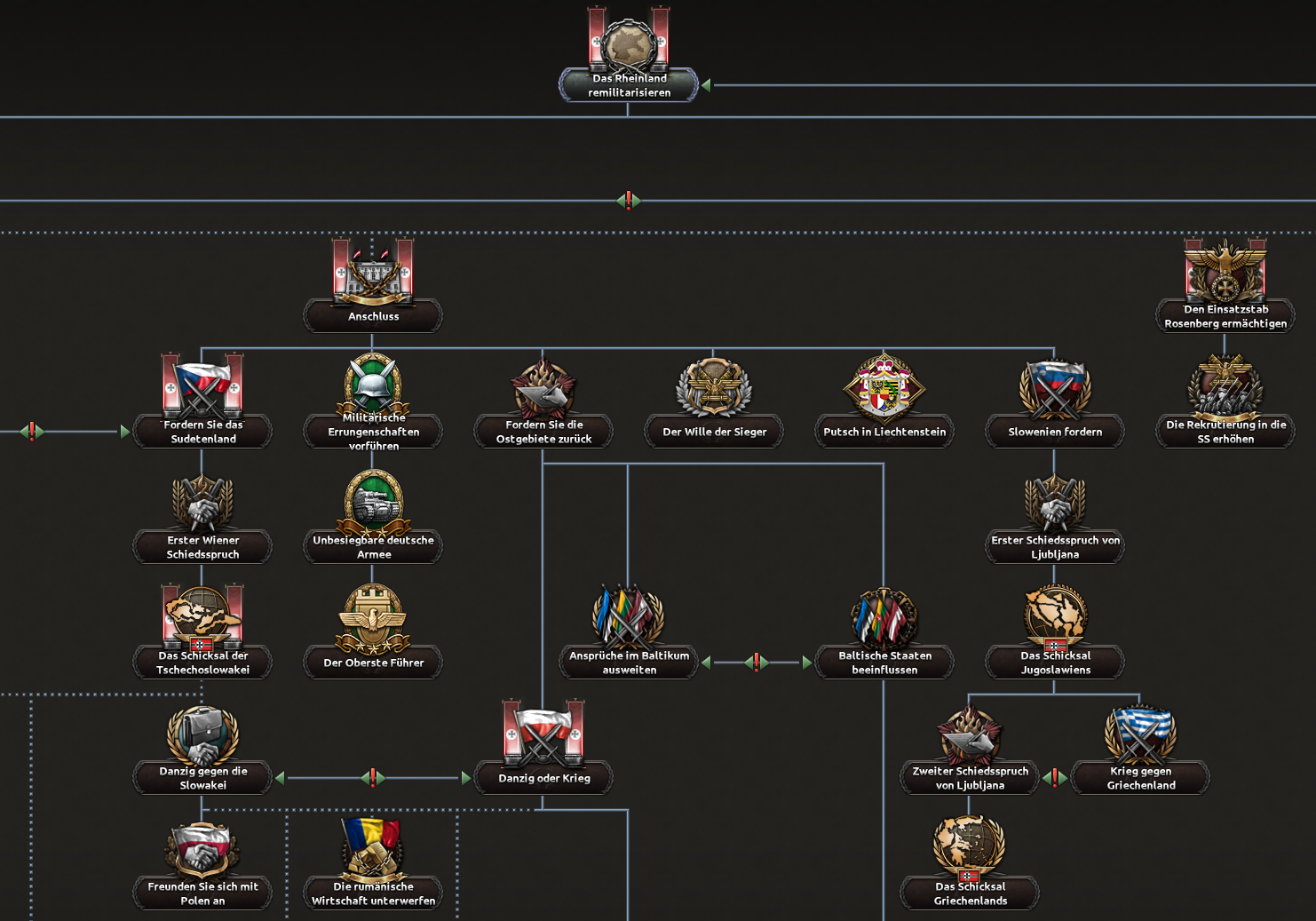Select the Anschluss focus icon
1316x921 pixels.
(x=373, y=271)
